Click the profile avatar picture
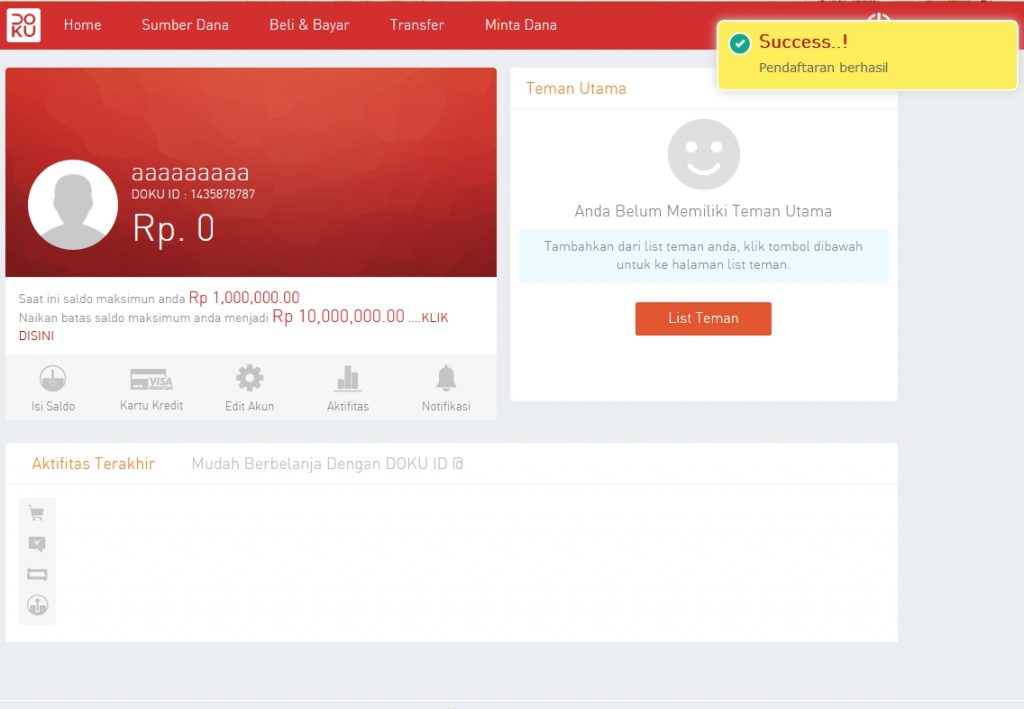Image resolution: width=1024 pixels, height=709 pixels. (72, 204)
